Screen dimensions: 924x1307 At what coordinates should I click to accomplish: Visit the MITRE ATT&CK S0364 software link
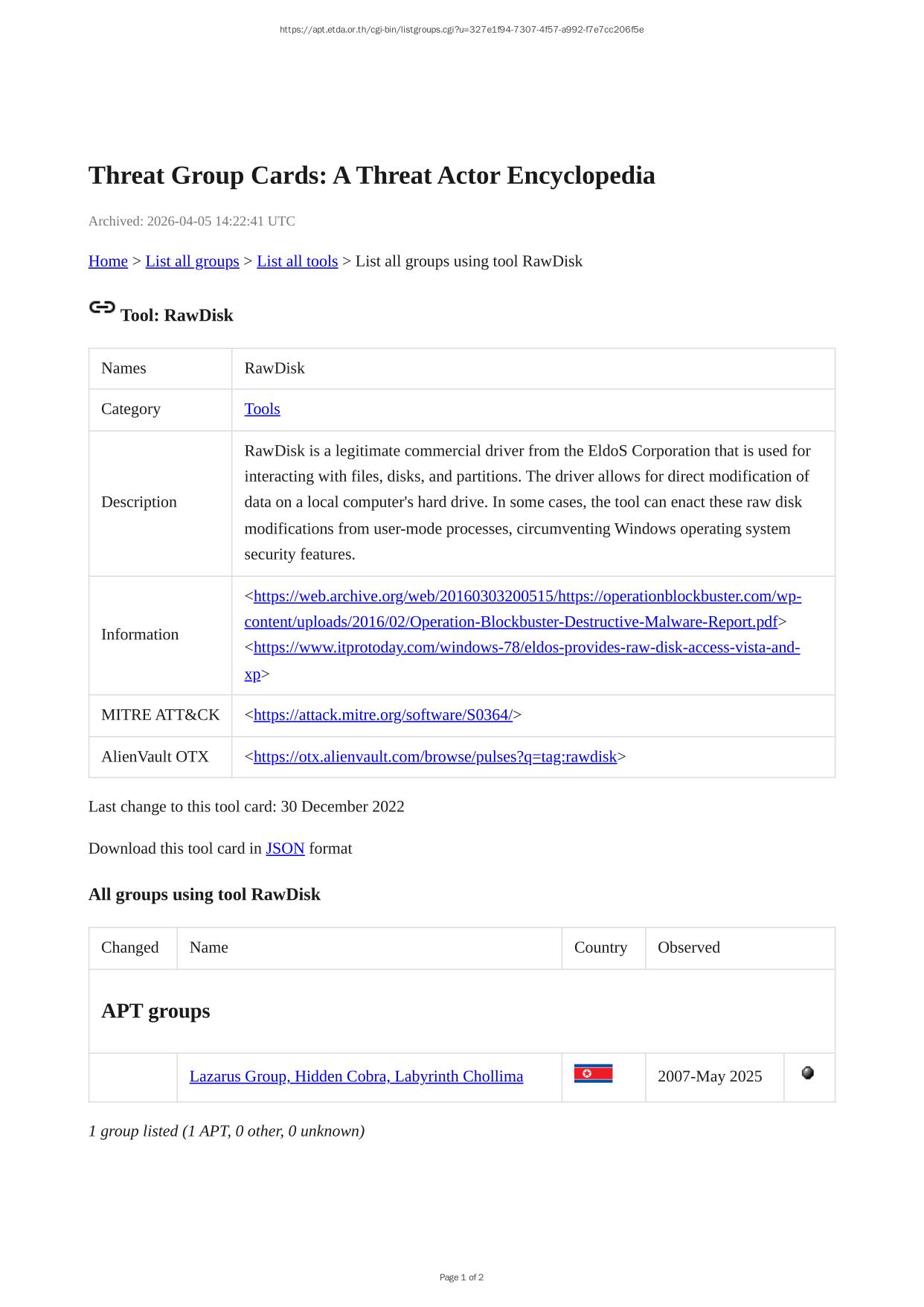382,715
